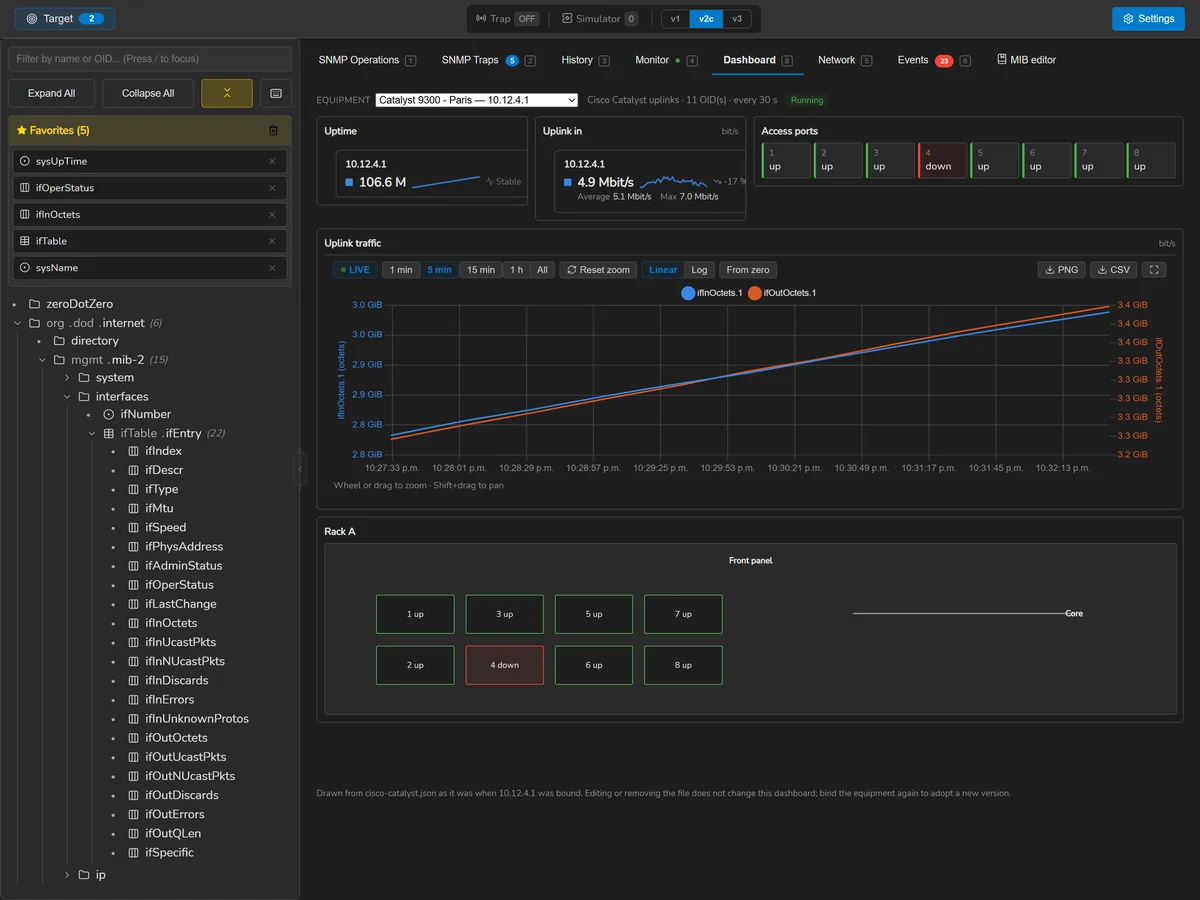Collapse the interfaces folder
The height and width of the screenshot is (900, 1200).
[x=68, y=397]
